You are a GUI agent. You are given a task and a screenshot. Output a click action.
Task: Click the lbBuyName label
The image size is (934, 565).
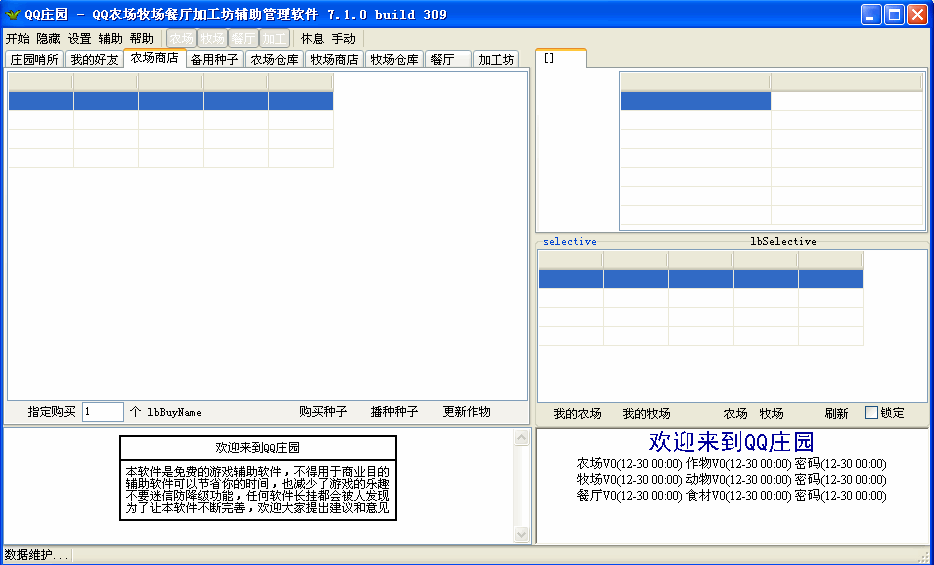(x=175, y=412)
